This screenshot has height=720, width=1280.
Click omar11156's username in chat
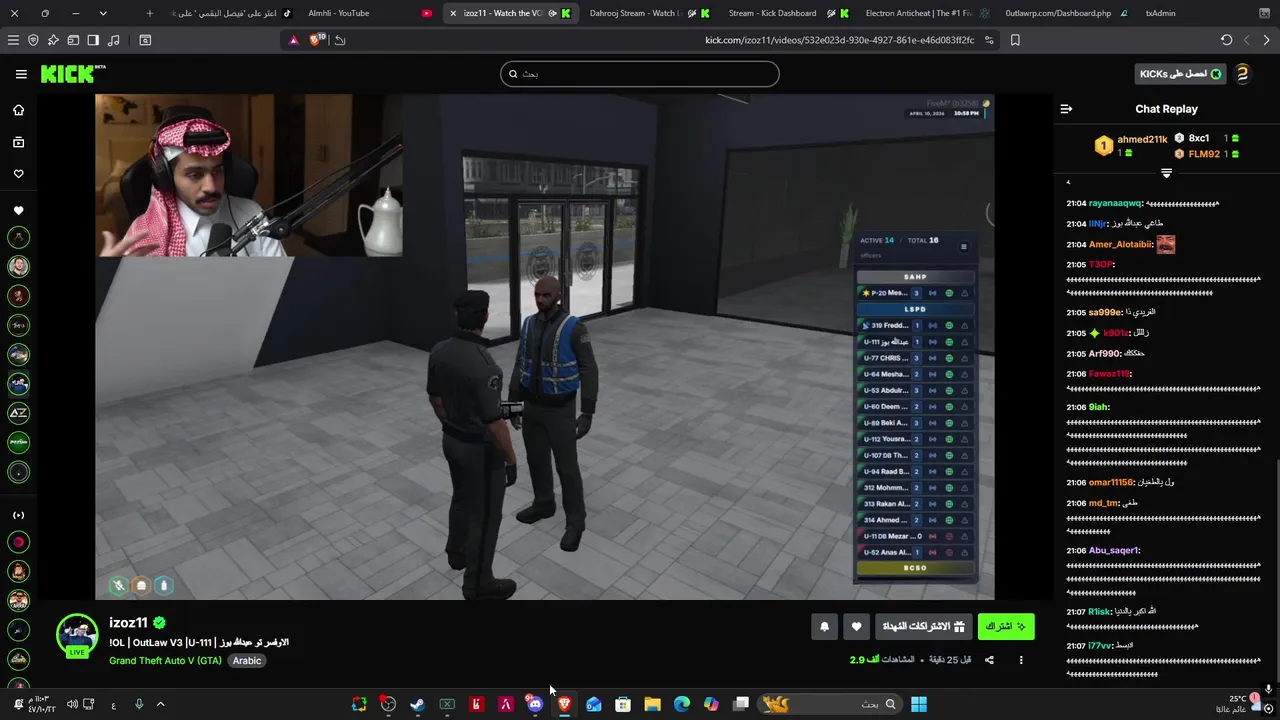[x=1110, y=483]
